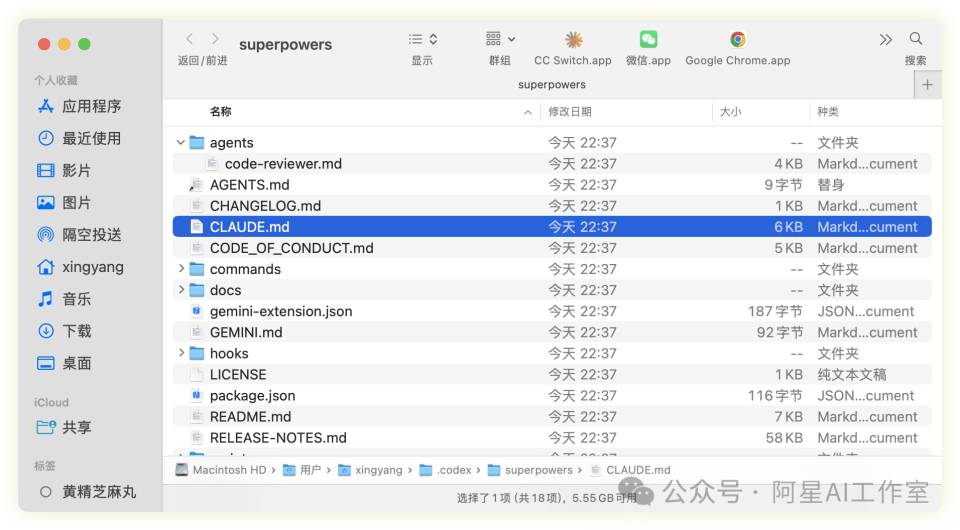The image size is (960, 530).
Task: Sort by the 名称 column header
Action: [x=220, y=111]
